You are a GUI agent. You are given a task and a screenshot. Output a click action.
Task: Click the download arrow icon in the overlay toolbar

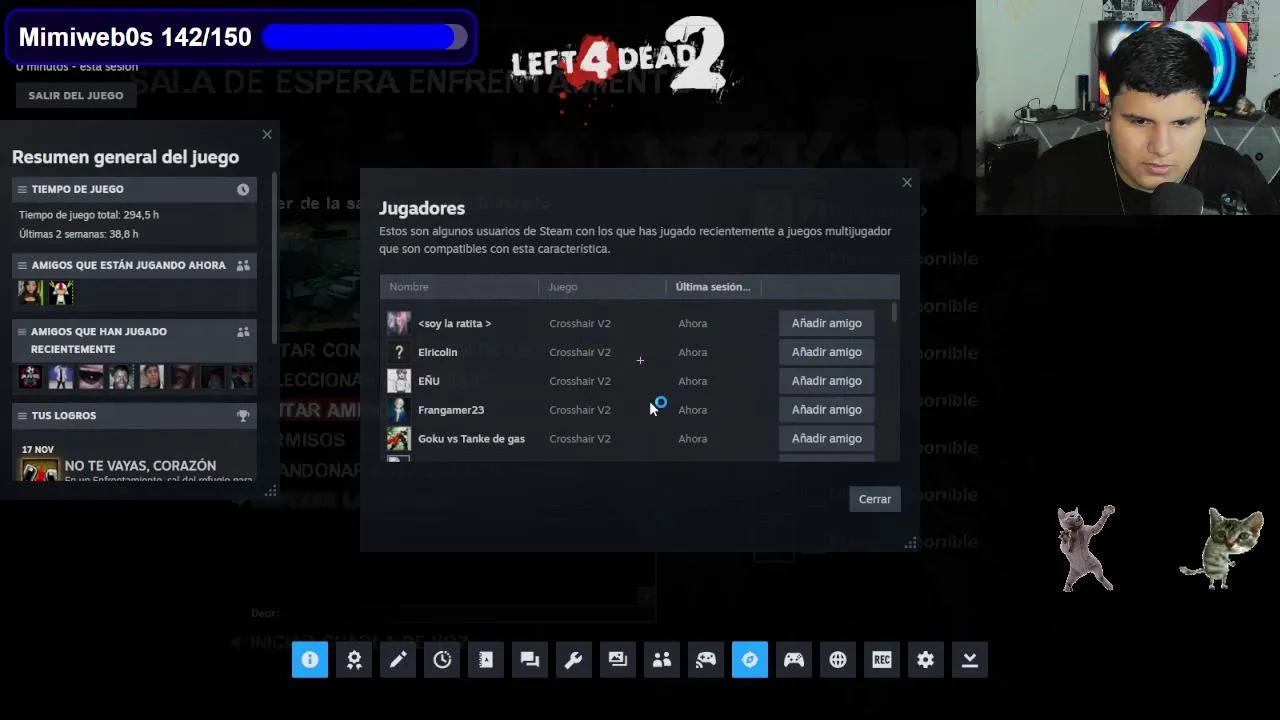(x=970, y=660)
